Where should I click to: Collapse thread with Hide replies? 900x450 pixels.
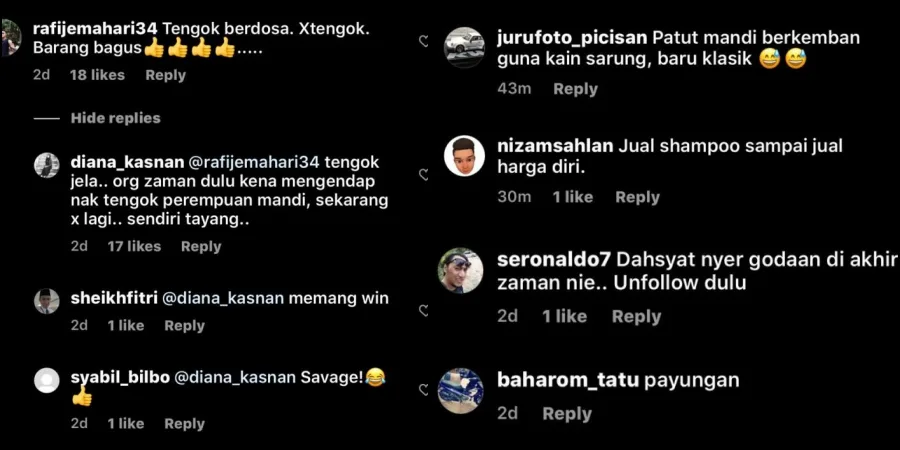tap(115, 118)
